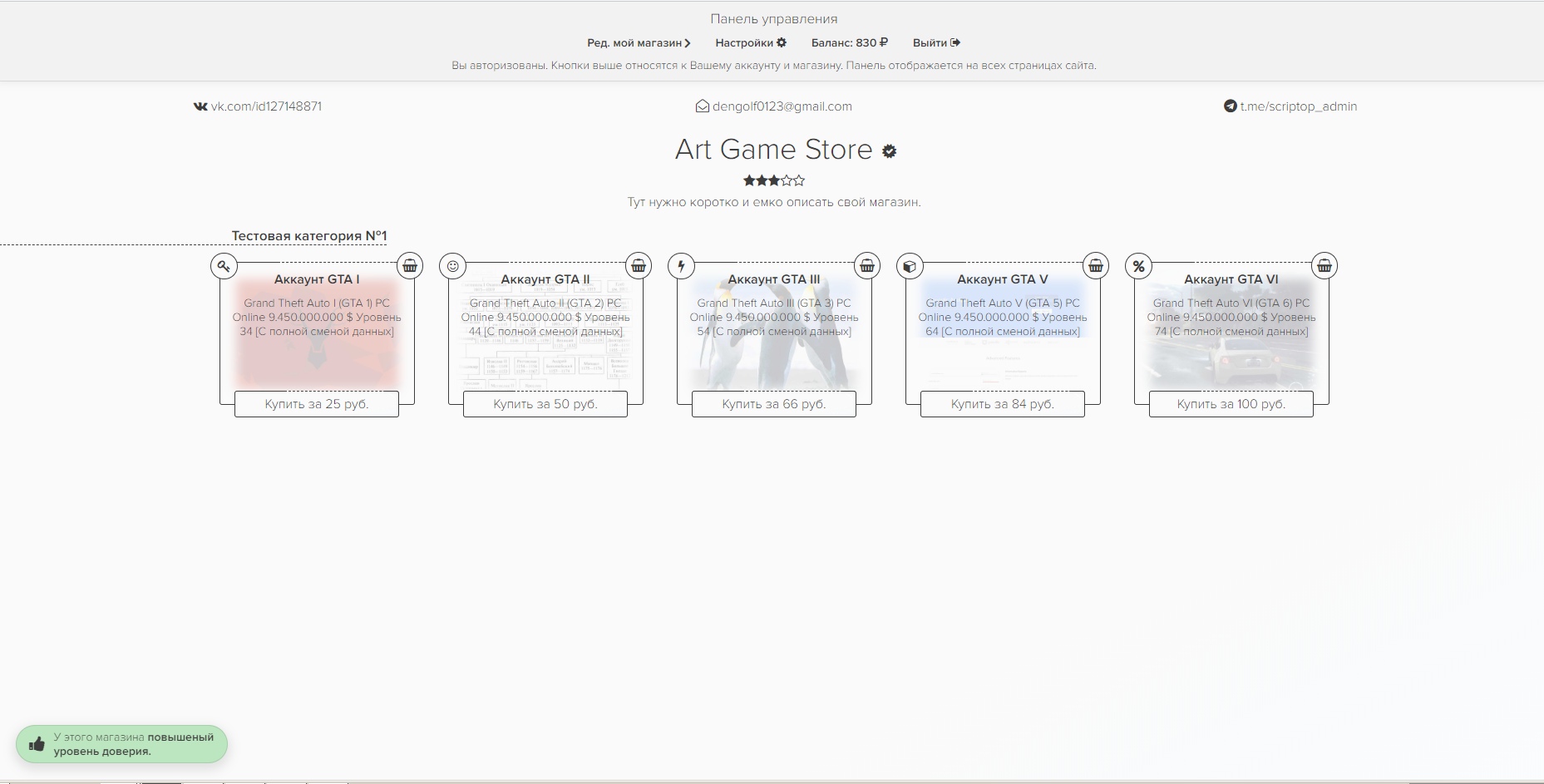Open Настройки in control panel
Viewport: 1544px width, 784px height.
click(x=751, y=42)
